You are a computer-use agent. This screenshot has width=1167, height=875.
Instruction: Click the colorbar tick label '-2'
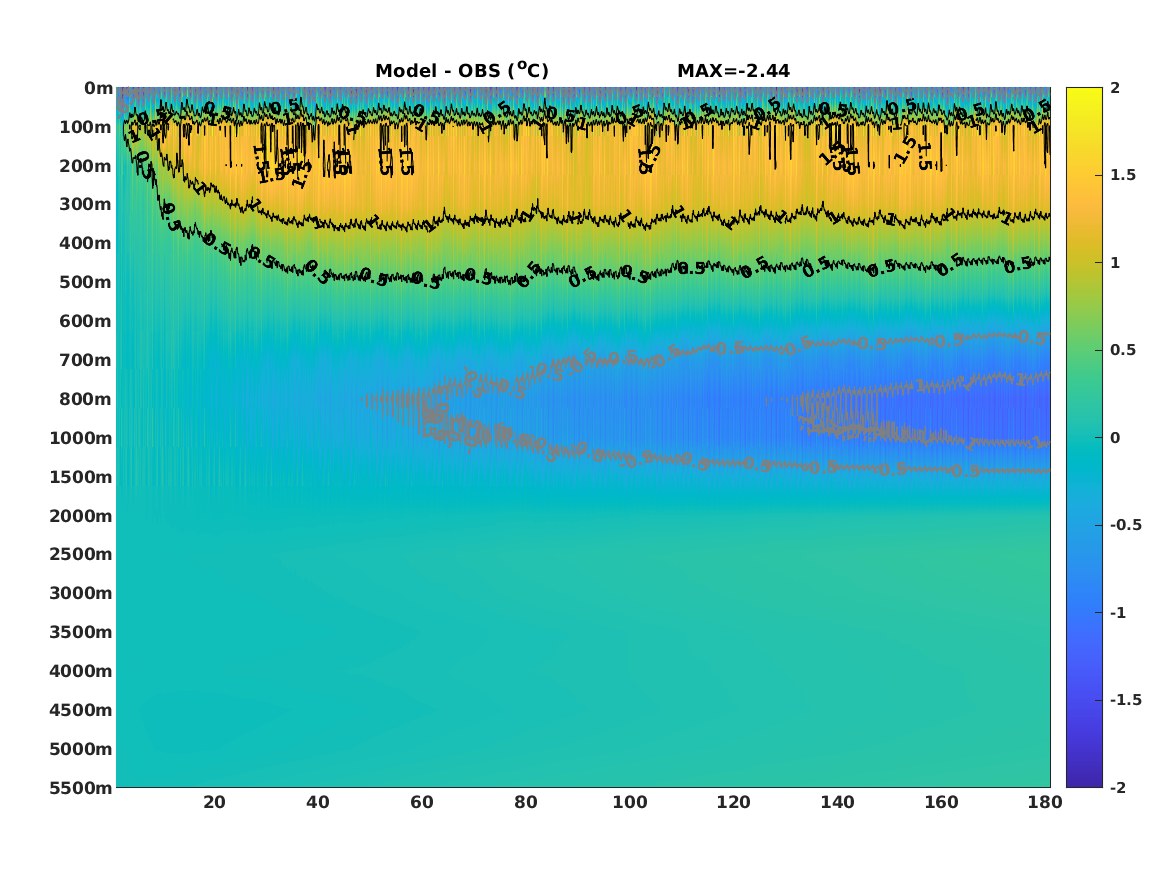[1118, 787]
